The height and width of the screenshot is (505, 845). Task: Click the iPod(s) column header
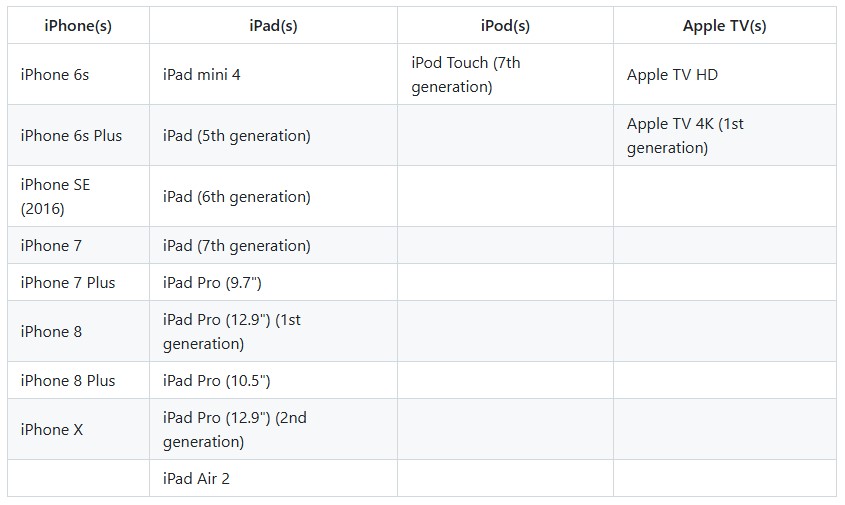pyautogui.click(x=505, y=26)
